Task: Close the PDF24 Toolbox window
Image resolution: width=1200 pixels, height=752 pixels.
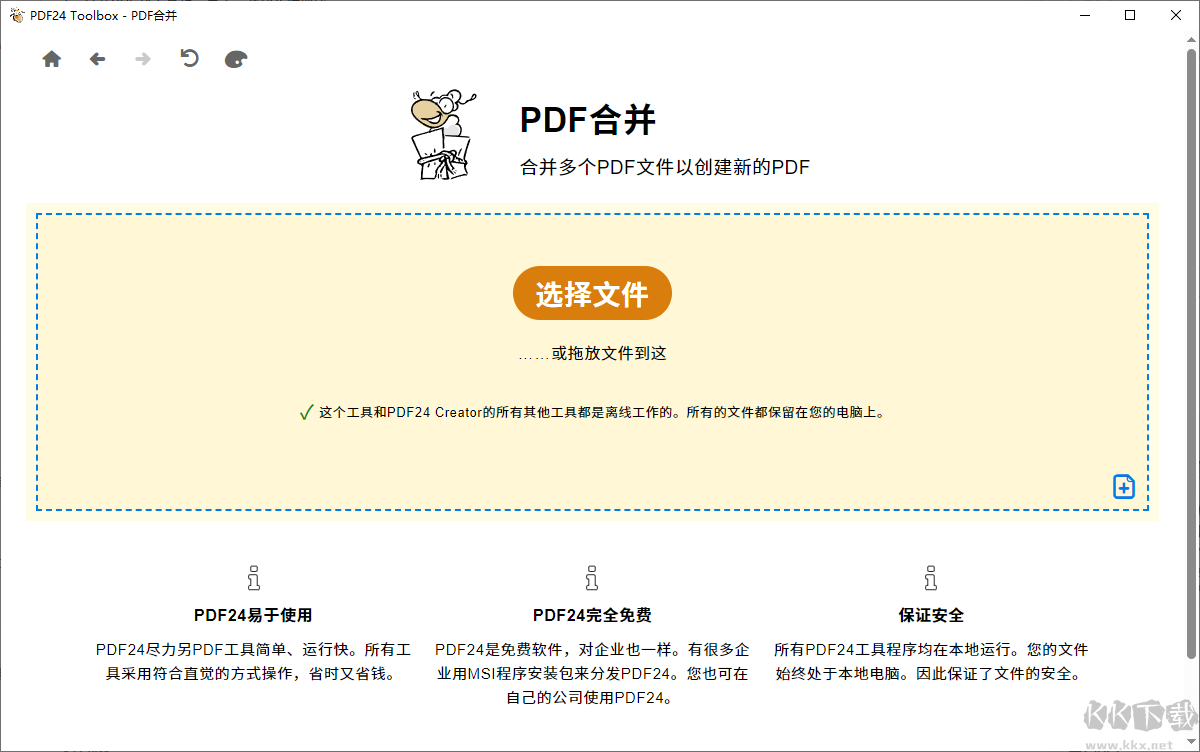Action: pos(1176,15)
